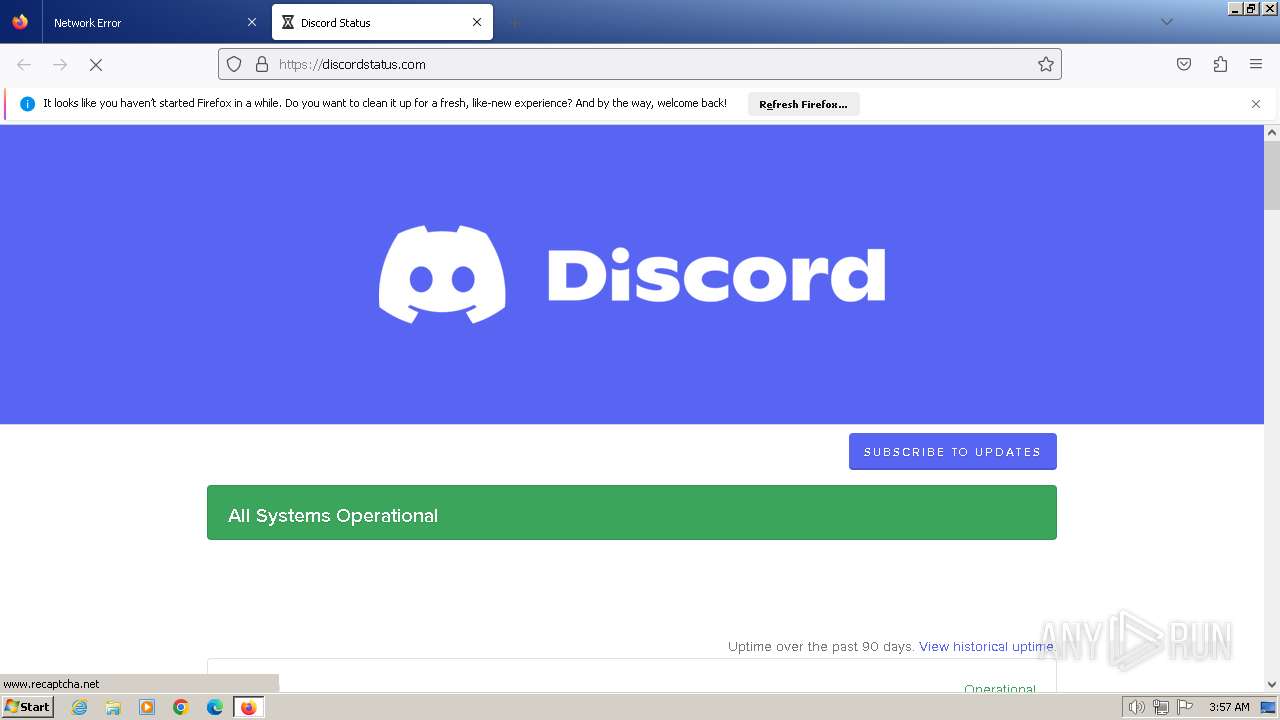Open the Windows Start menu
Viewport: 1280px width, 720px height.
pos(28,706)
